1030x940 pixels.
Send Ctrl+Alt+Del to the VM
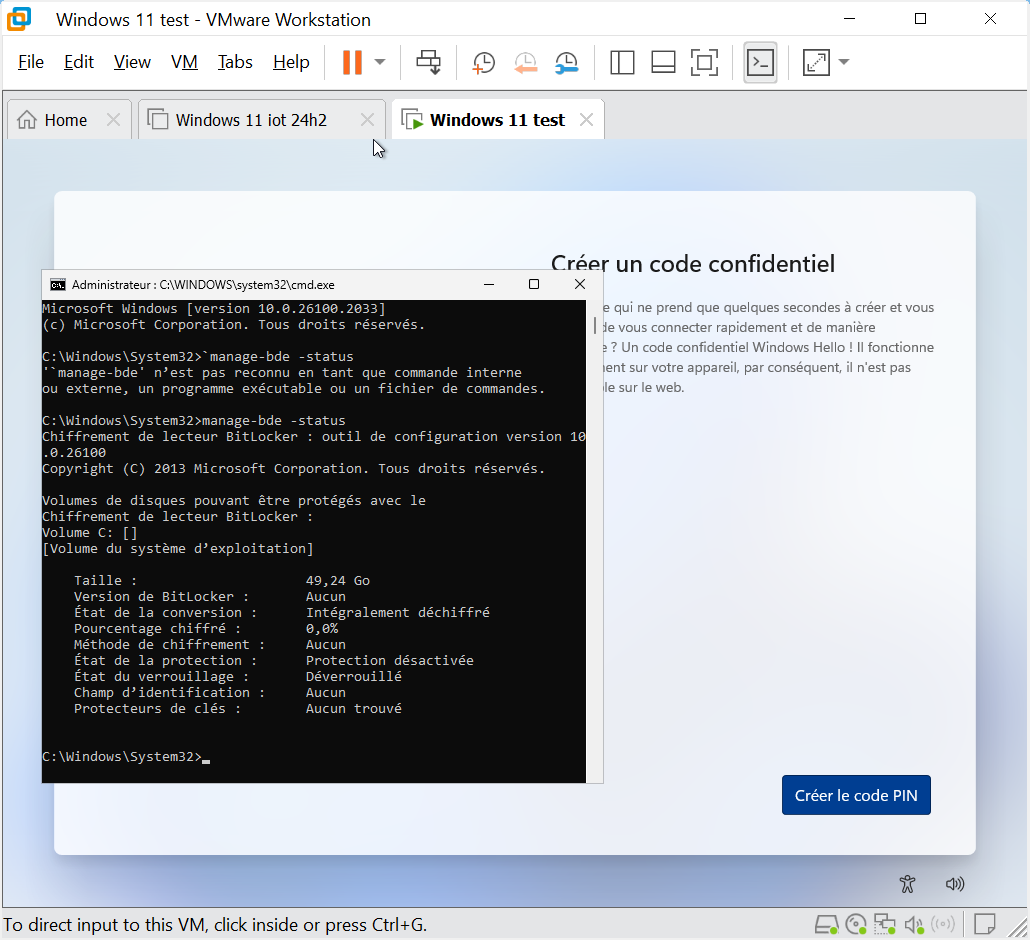(428, 62)
